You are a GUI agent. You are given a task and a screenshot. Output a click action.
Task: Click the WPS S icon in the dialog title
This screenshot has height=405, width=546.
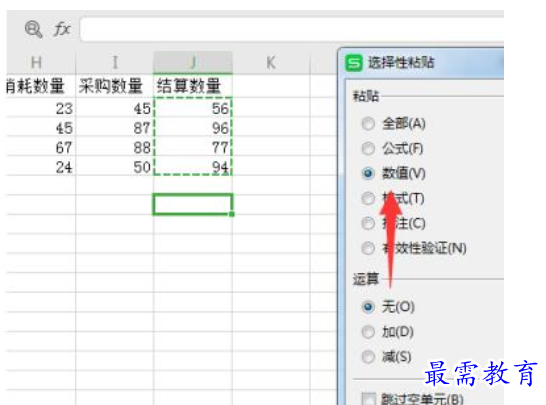tap(354, 63)
